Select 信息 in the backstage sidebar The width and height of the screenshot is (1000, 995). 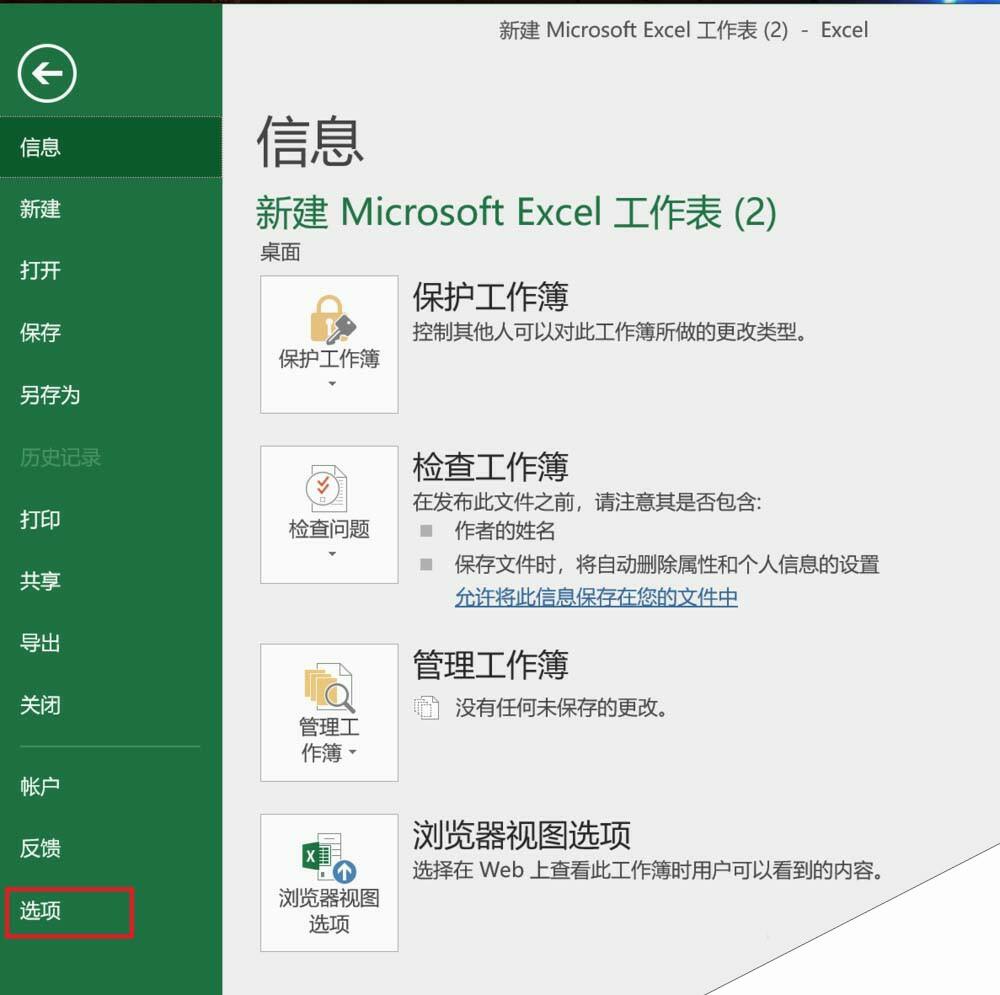(111, 147)
